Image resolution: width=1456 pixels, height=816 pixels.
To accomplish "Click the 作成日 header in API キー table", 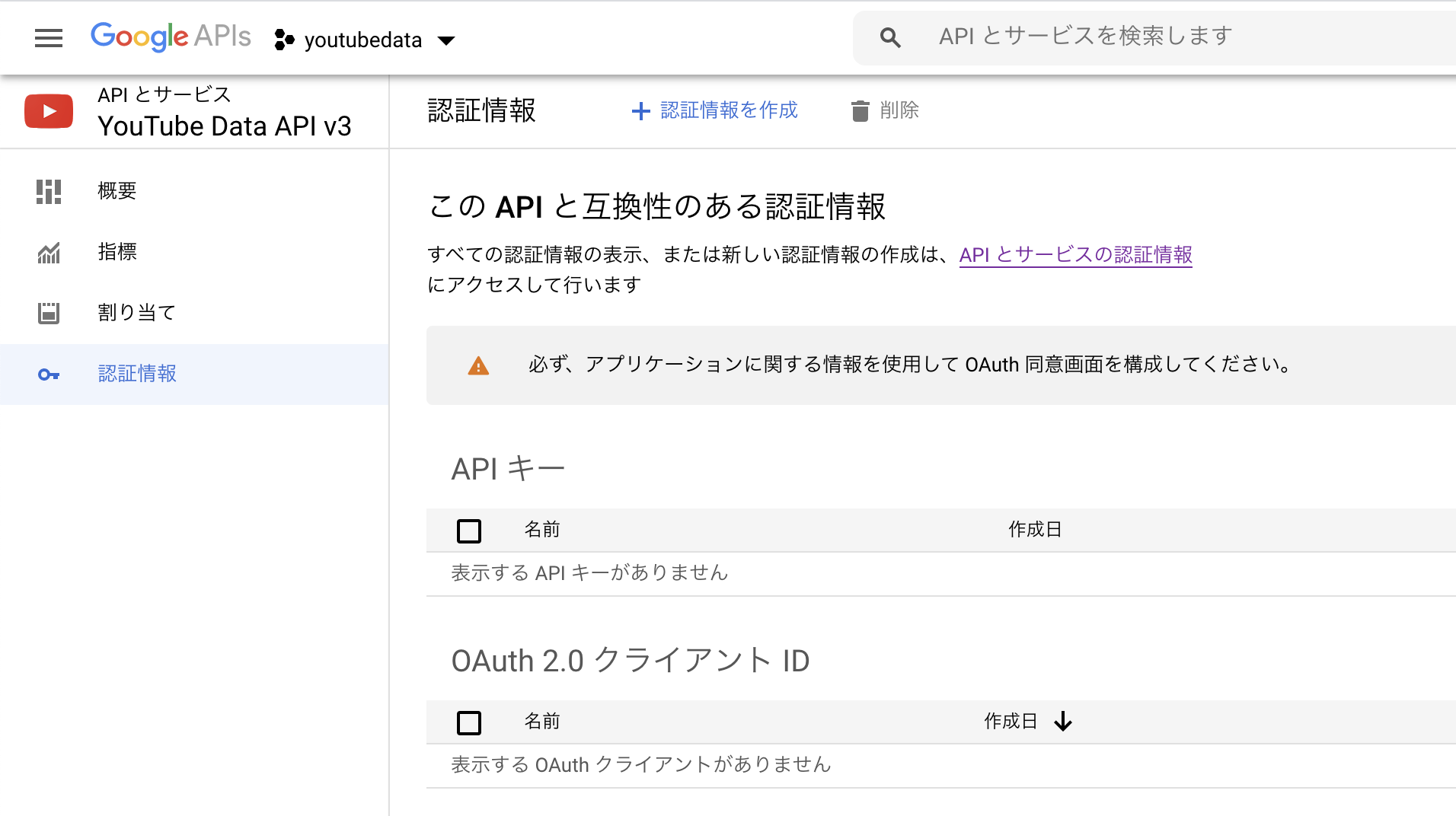I will coord(1035,530).
